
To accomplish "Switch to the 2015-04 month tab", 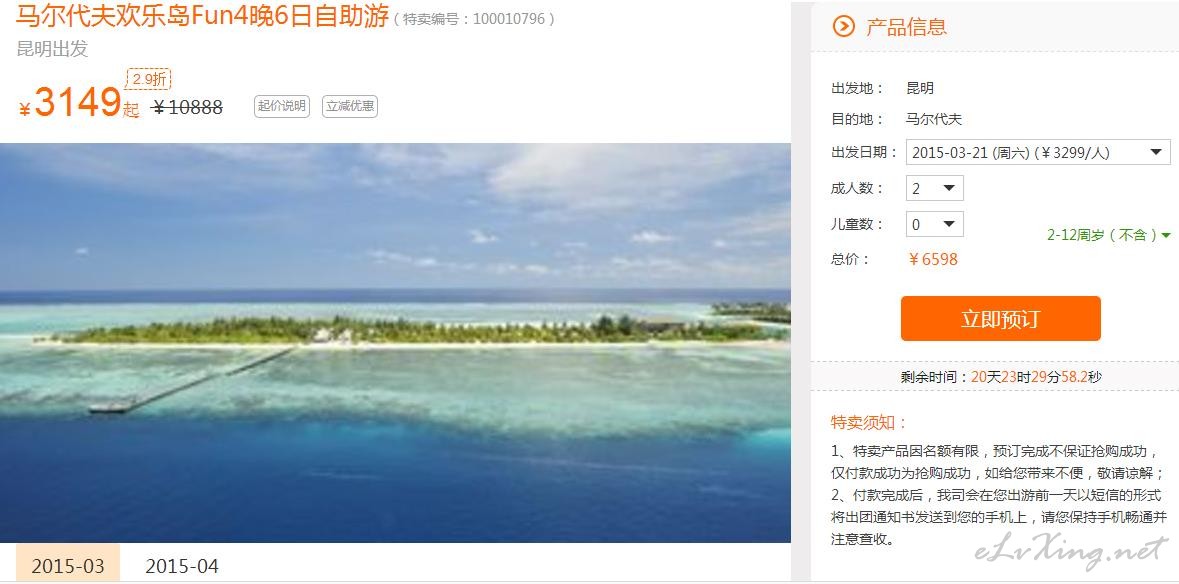I will pyautogui.click(x=182, y=565).
